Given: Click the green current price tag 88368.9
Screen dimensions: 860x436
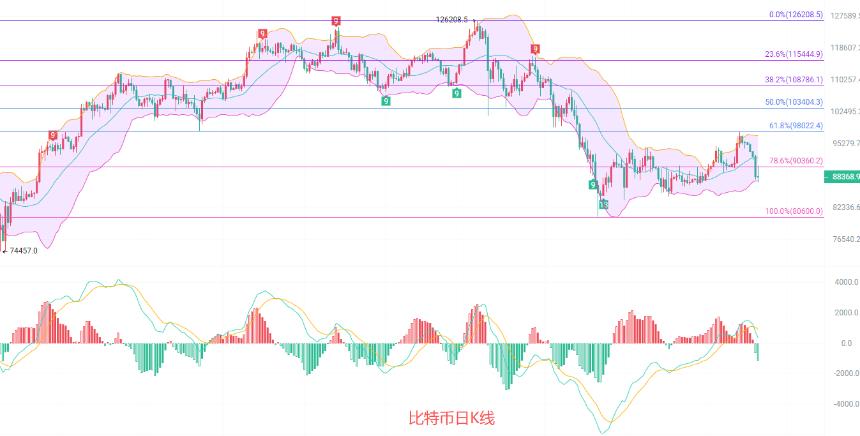Looking at the screenshot, I should pyautogui.click(x=842, y=177).
